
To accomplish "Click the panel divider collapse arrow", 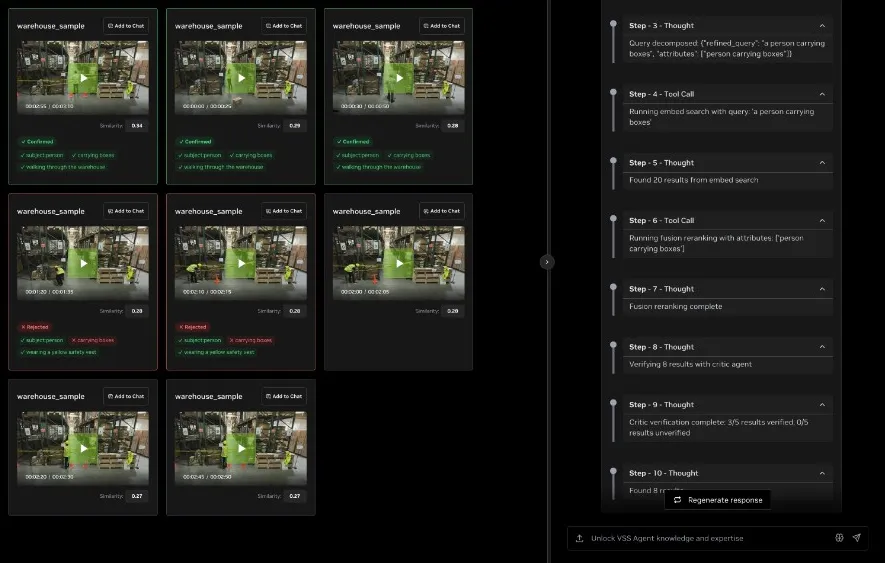I will coord(546,262).
